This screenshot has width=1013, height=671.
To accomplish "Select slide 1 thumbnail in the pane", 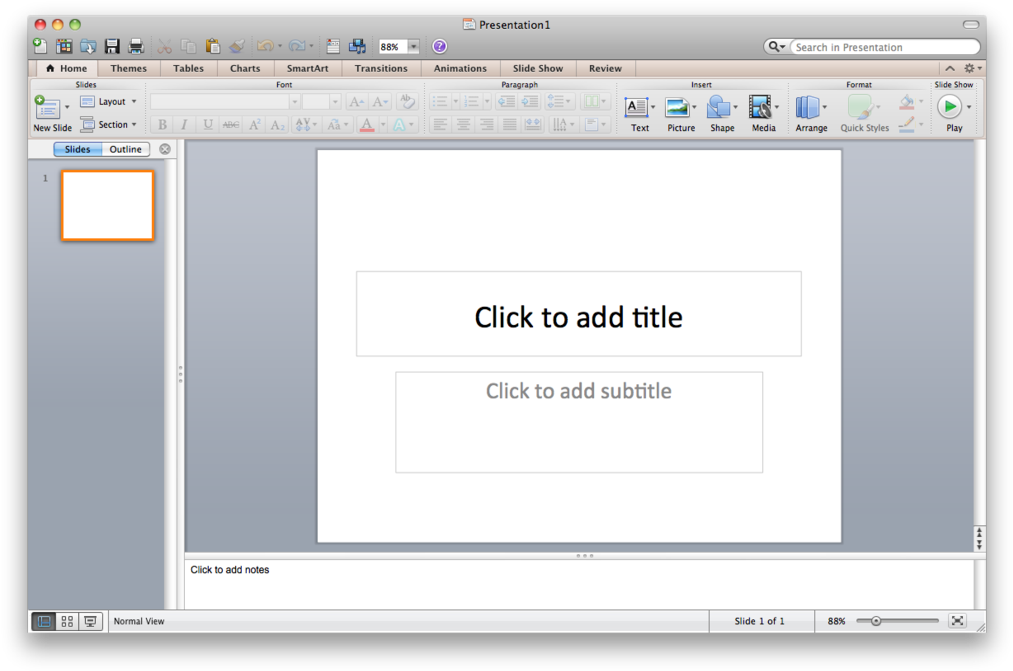I will (108, 205).
